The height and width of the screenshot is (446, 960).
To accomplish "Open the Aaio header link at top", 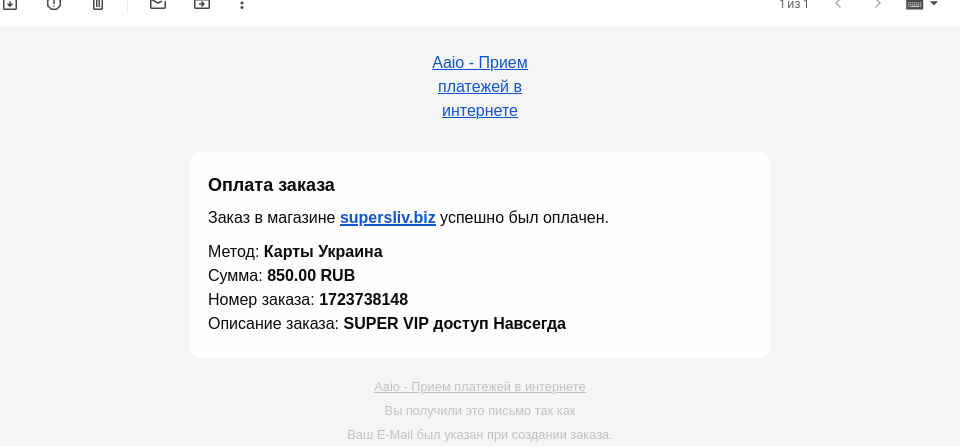I will pyautogui.click(x=480, y=86).
